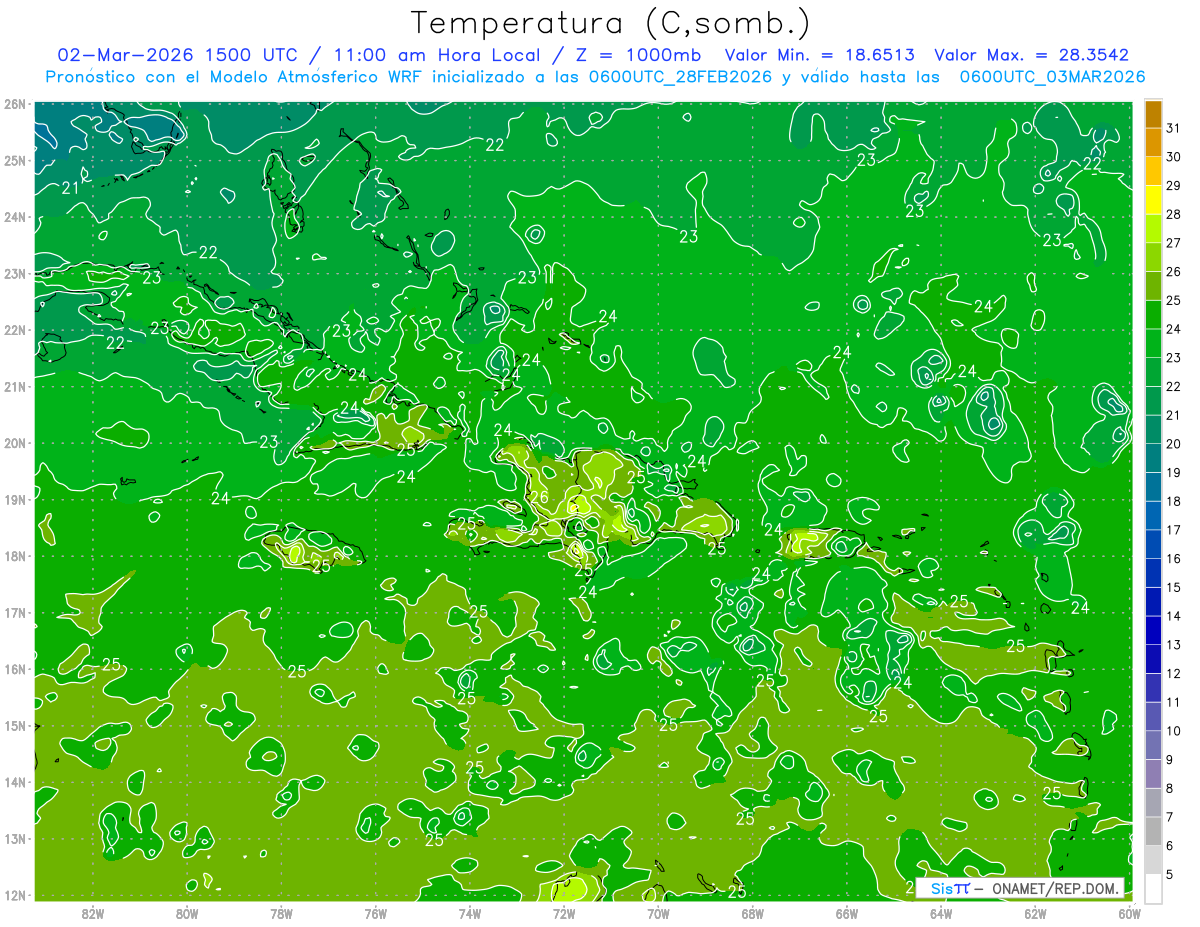
Task: Click the purple legend swatch between 9 and 10
Action: coord(1153,745)
